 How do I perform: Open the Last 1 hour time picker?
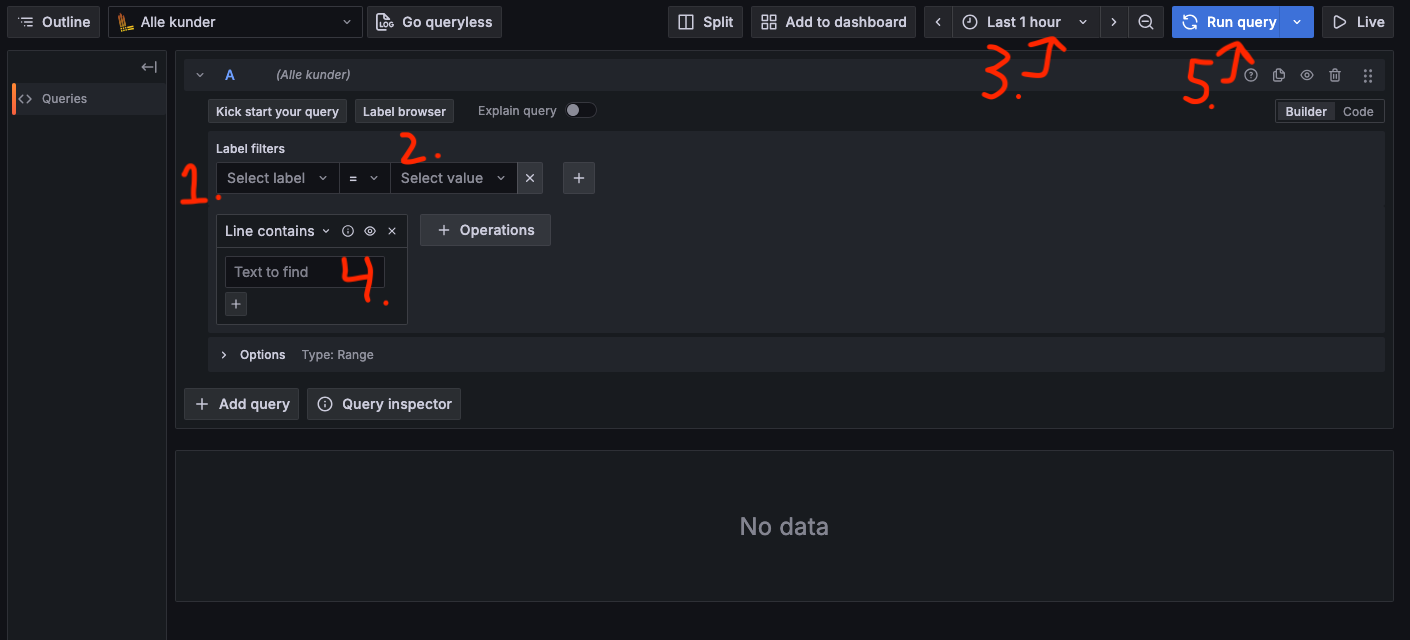1025,22
